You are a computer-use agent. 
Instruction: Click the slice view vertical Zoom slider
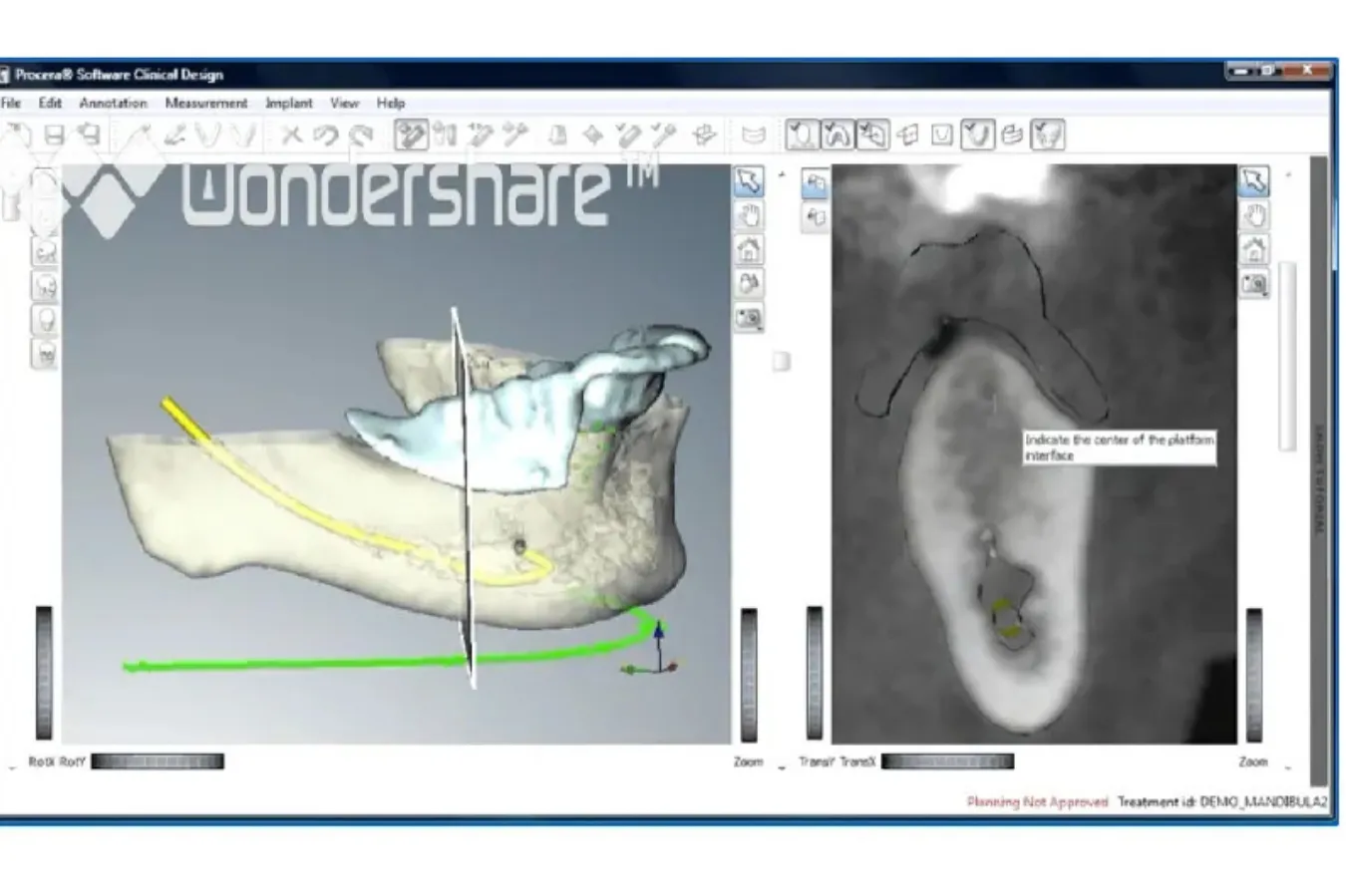pos(1254,674)
